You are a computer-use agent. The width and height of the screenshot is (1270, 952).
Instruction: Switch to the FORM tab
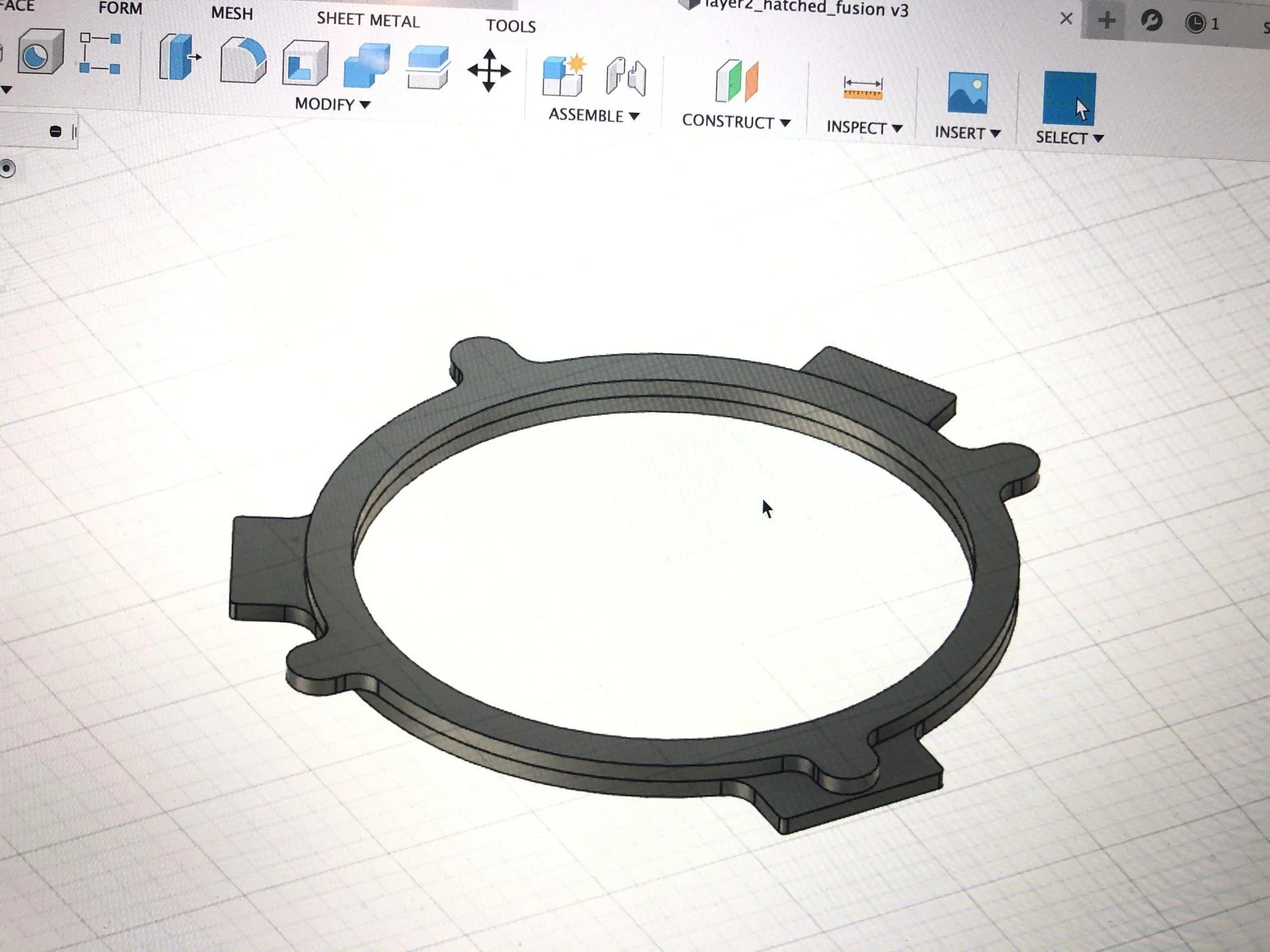pyautogui.click(x=120, y=8)
